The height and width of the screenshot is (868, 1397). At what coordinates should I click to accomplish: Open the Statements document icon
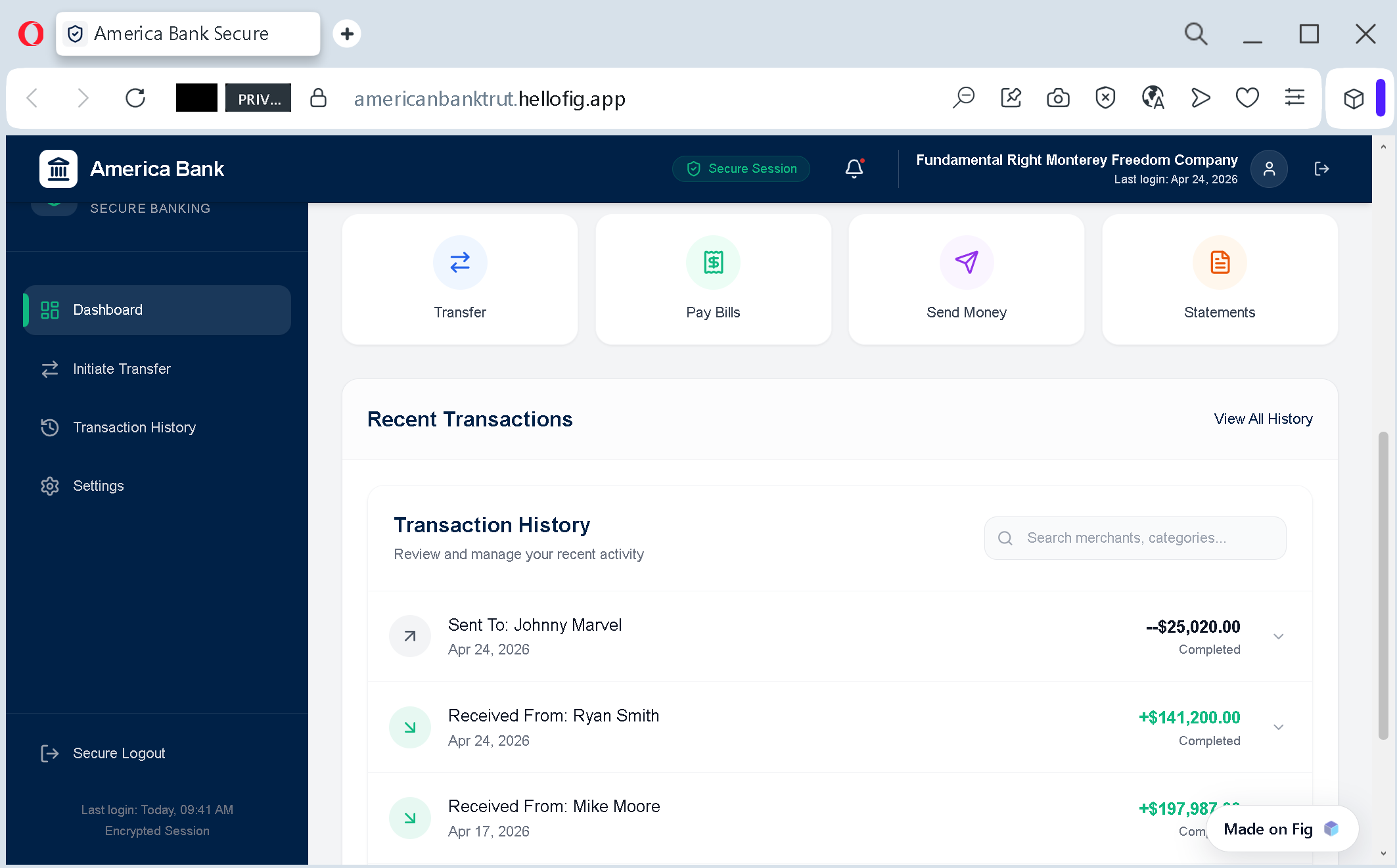[x=1220, y=262]
